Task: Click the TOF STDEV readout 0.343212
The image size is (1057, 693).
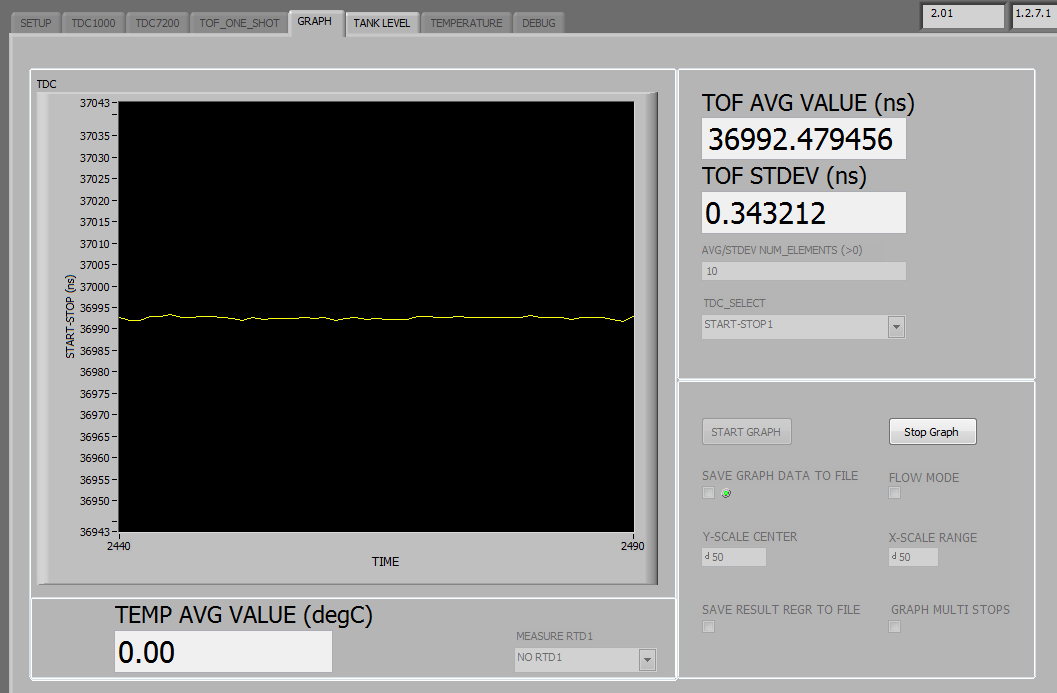Action: click(x=804, y=213)
